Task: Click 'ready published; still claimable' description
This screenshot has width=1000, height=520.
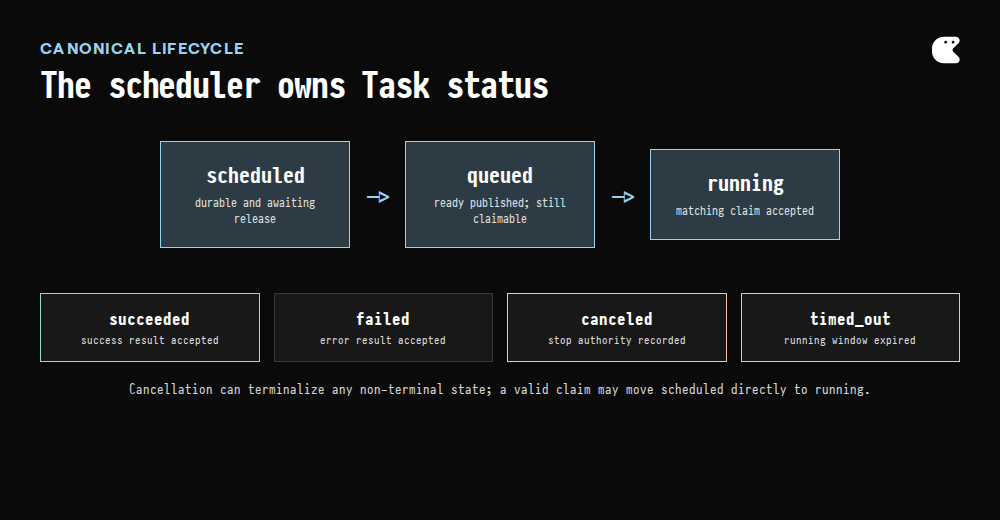Action: [x=500, y=211]
